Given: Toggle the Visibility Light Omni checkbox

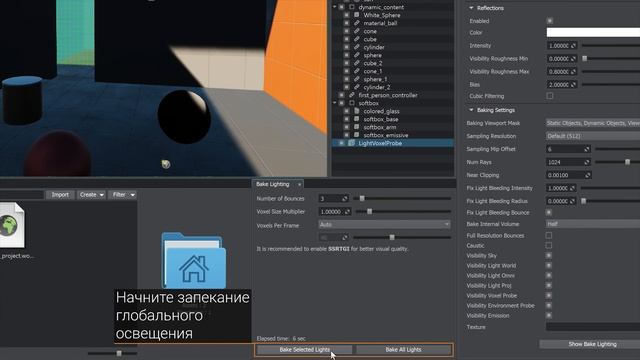Looking at the screenshot, I should 549,276.
